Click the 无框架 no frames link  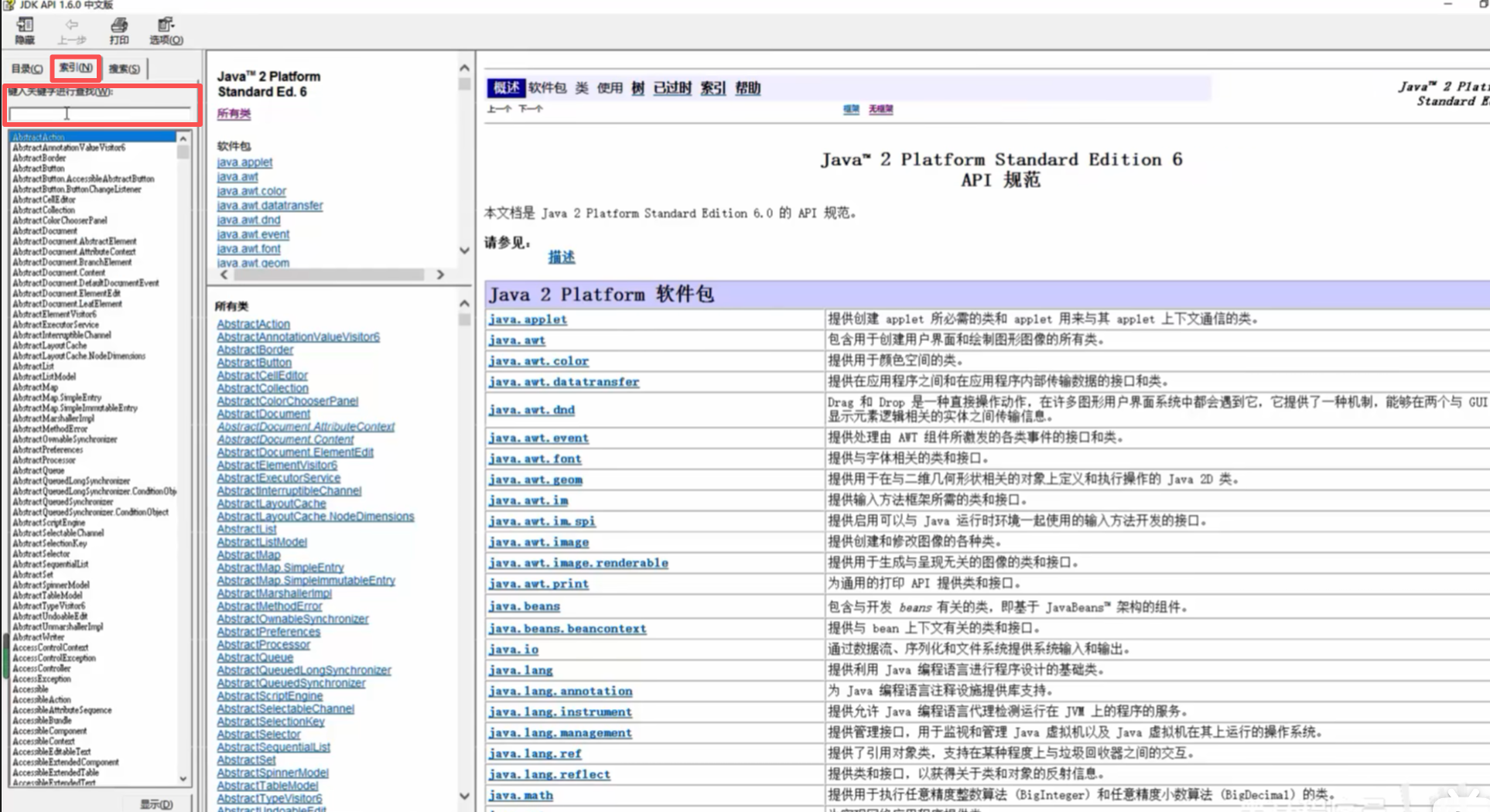tap(880, 109)
